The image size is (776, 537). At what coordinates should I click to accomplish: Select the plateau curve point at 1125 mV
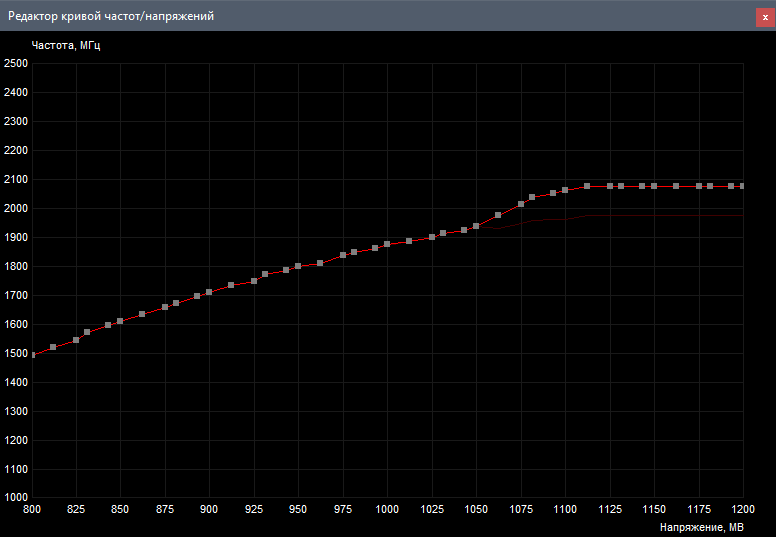tap(610, 186)
